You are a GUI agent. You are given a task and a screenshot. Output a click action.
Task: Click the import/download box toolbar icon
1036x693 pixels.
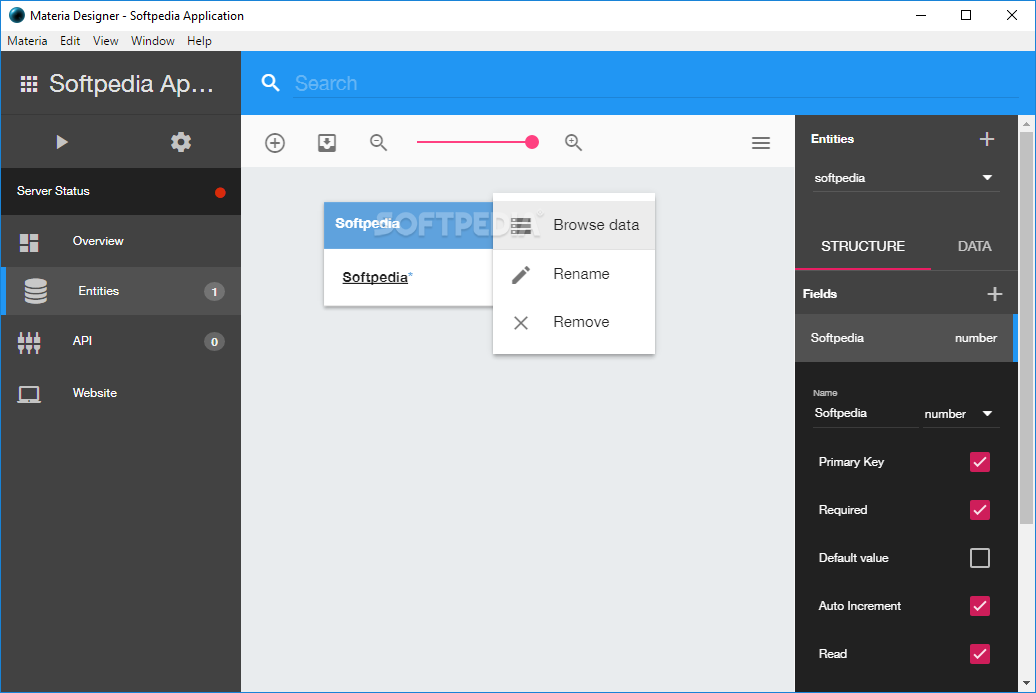327,143
